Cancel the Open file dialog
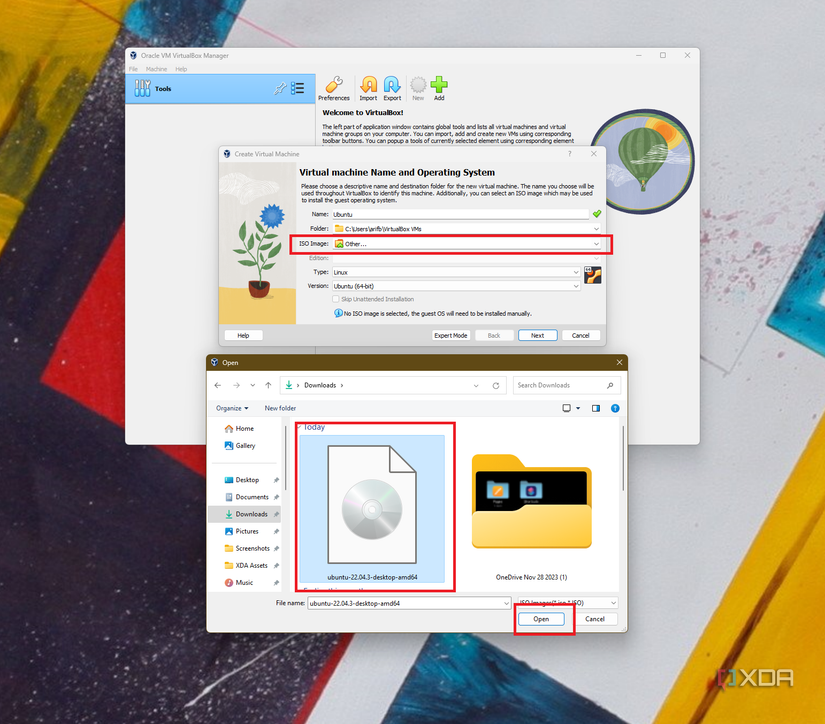The height and width of the screenshot is (724, 825). pyautogui.click(x=595, y=619)
